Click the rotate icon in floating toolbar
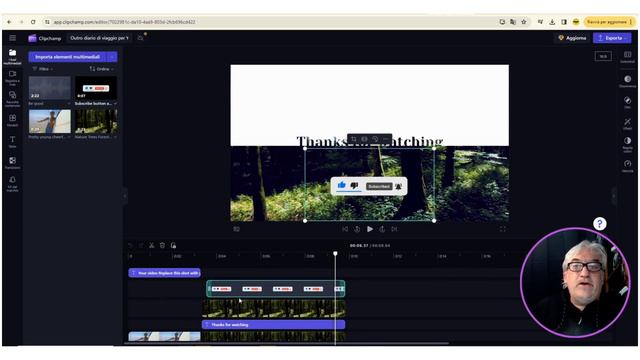The width and height of the screenshot is (640, 360). coord(375,139)
